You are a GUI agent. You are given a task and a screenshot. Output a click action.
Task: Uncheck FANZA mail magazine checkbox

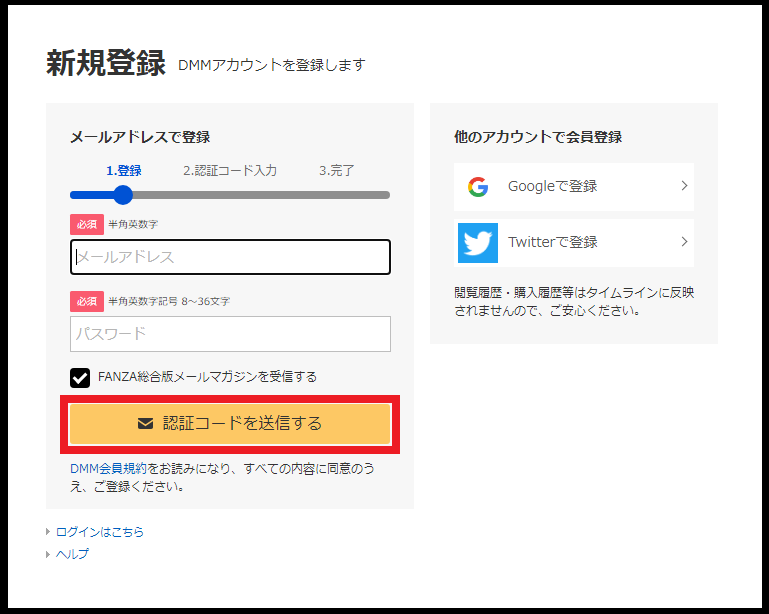point(80,377)
